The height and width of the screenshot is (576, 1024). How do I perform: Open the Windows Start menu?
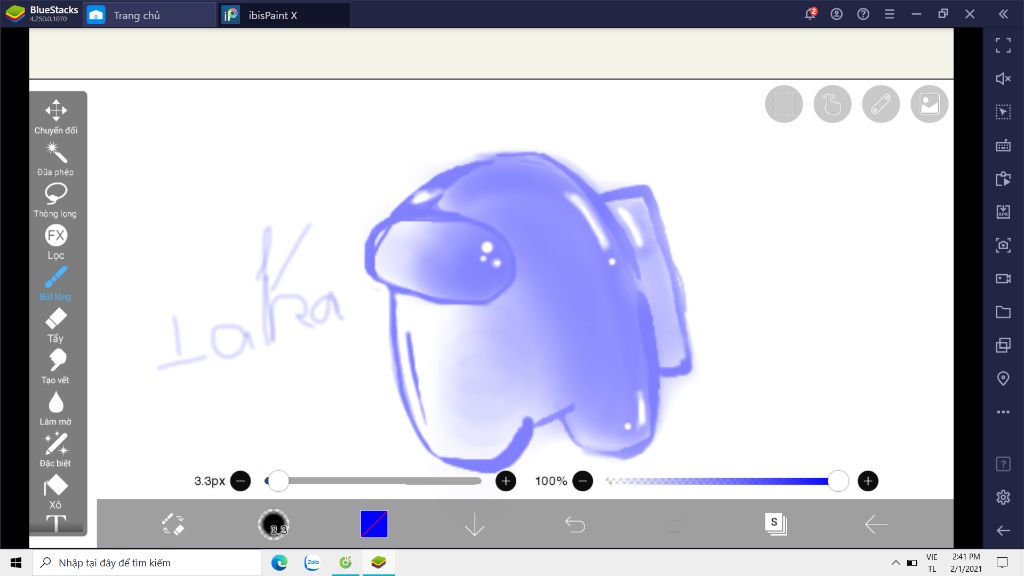tap(16, 562)
